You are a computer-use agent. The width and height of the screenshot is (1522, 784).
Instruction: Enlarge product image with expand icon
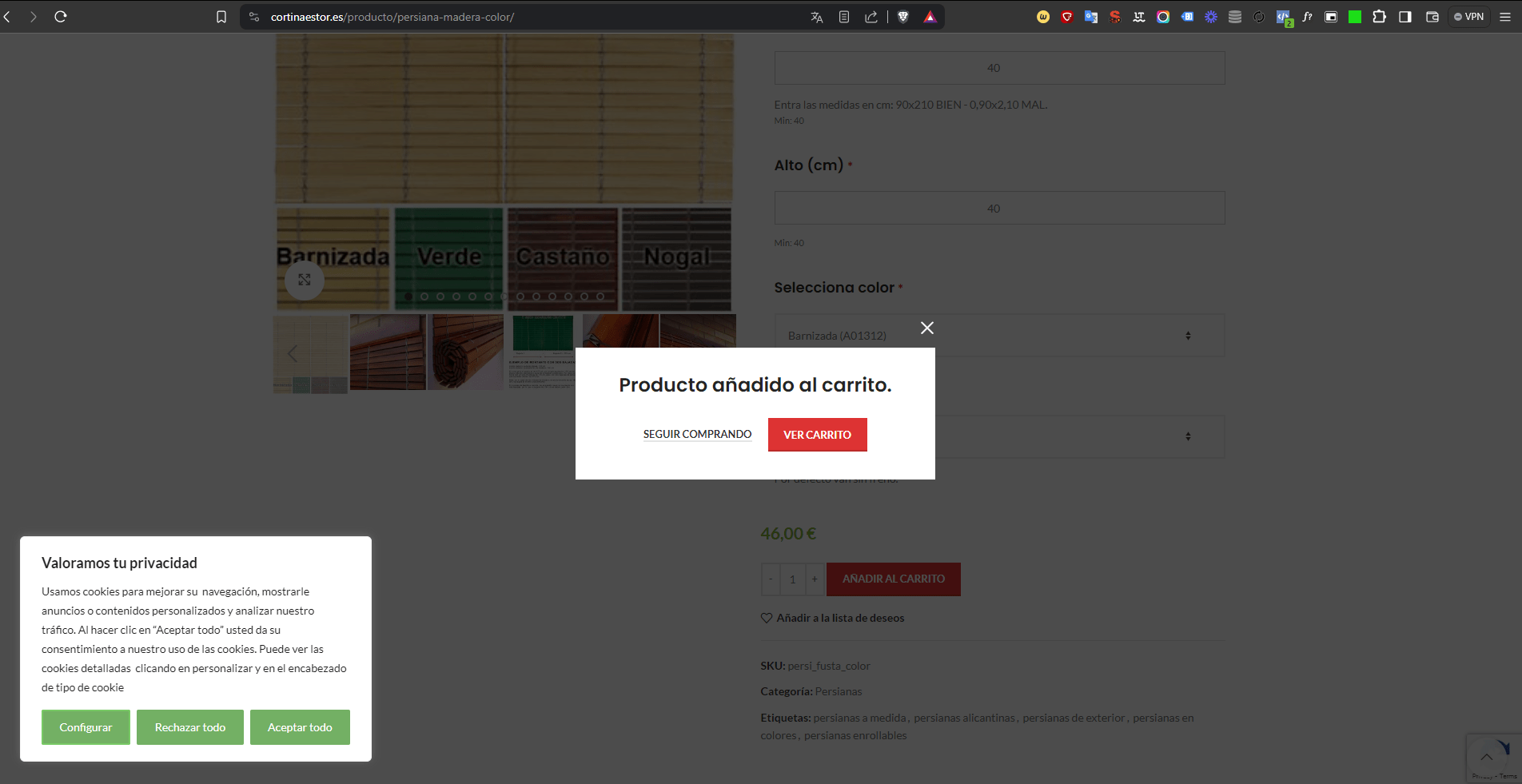click(305, 280)
